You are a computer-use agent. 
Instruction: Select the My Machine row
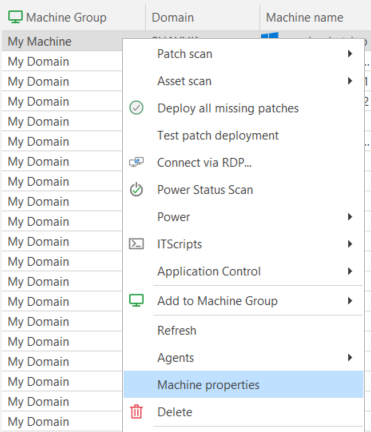click(x=62, y=41)
